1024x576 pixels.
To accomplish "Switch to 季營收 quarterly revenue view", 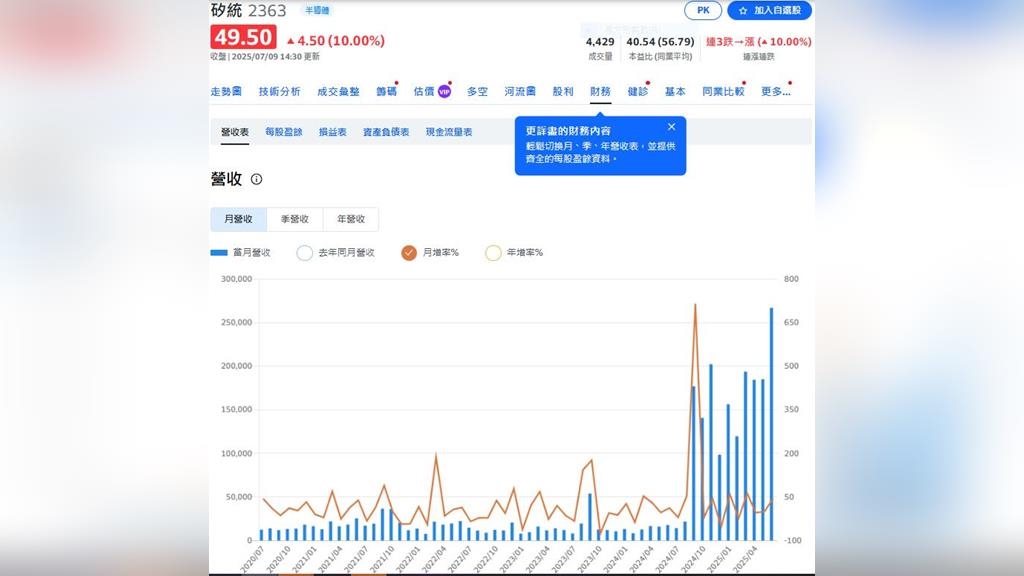I will tap(295, 219).
